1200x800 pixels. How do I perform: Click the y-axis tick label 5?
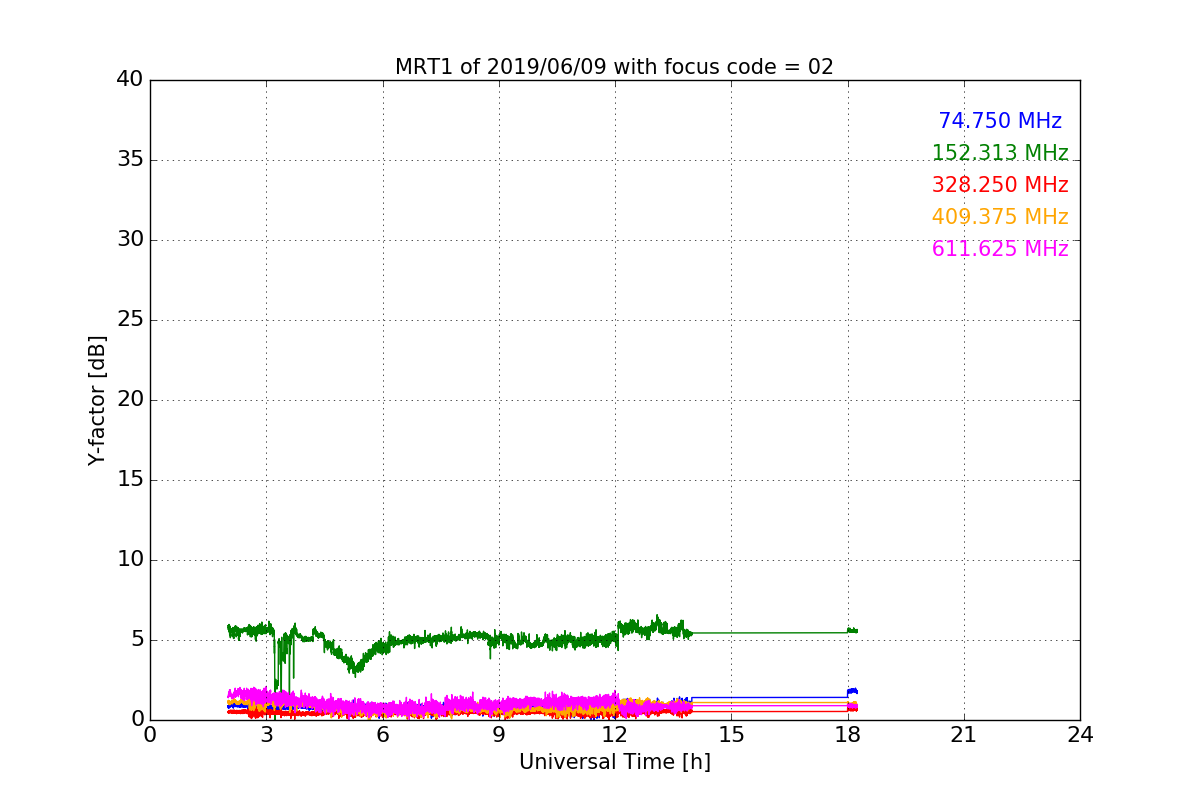coord(137,640)
